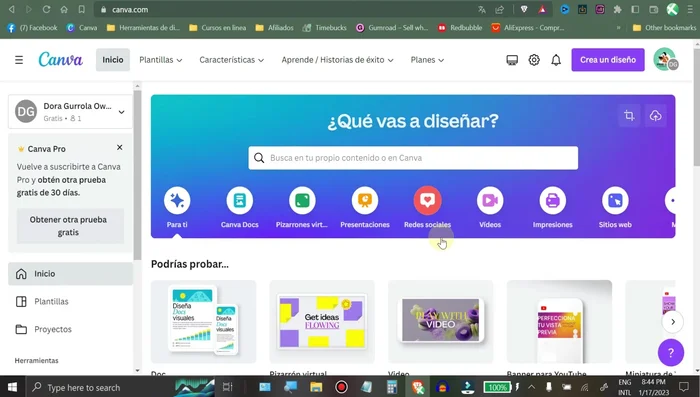Open the Redbubble bookmark
Viewport: 700px width, 397px height.
pyautogui.click(x=460, y=28)
